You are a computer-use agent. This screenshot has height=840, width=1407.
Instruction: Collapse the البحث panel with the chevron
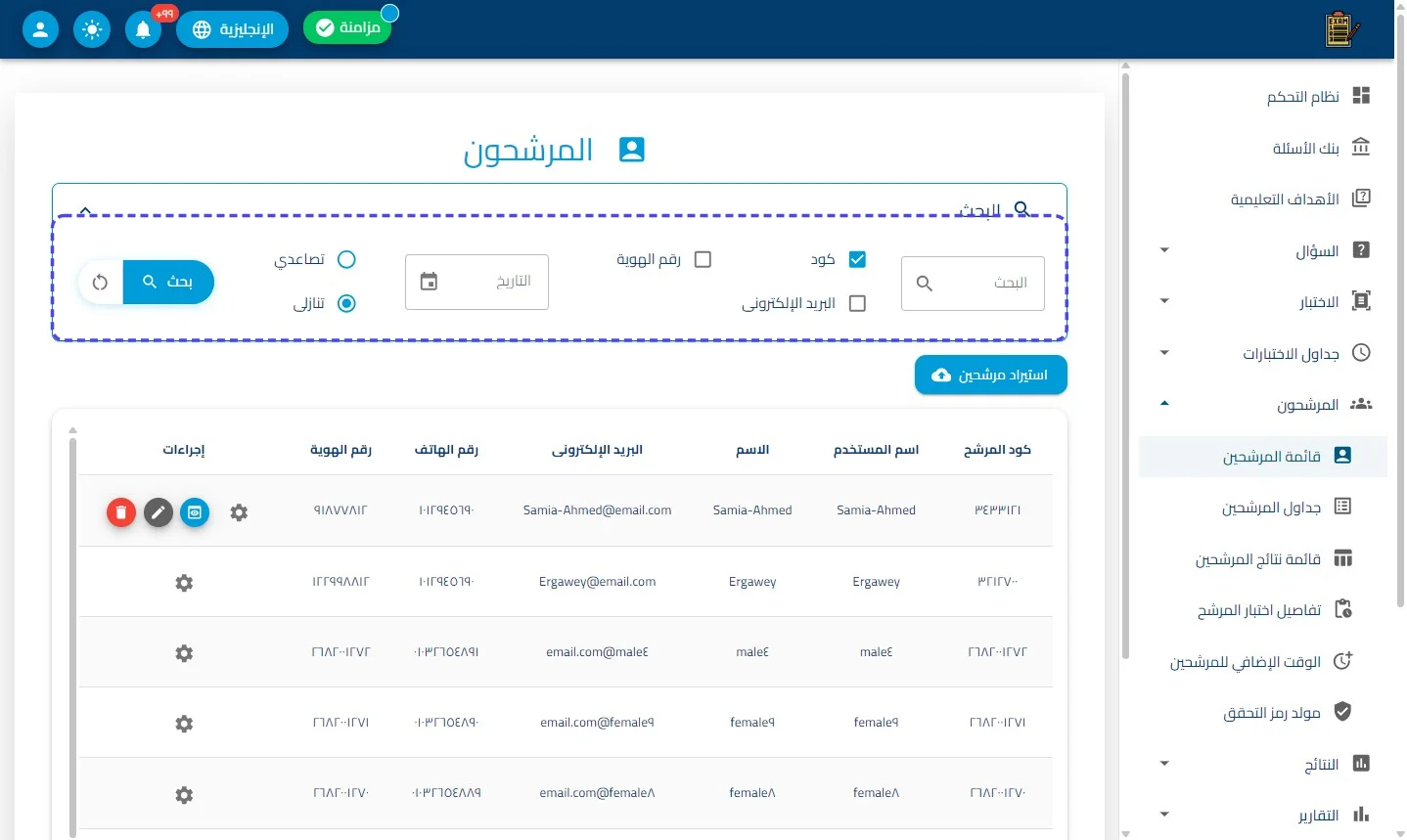[x=85, y=209]
